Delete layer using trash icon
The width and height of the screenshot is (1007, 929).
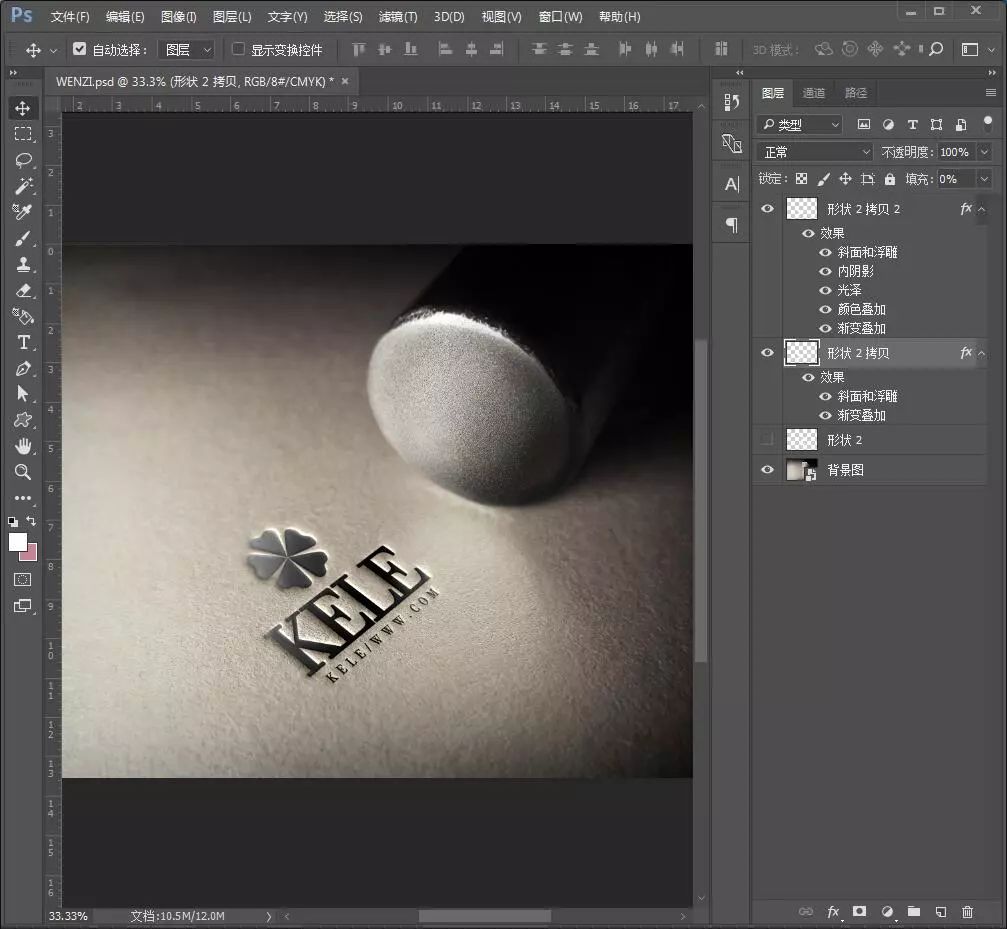click(967, 912)
